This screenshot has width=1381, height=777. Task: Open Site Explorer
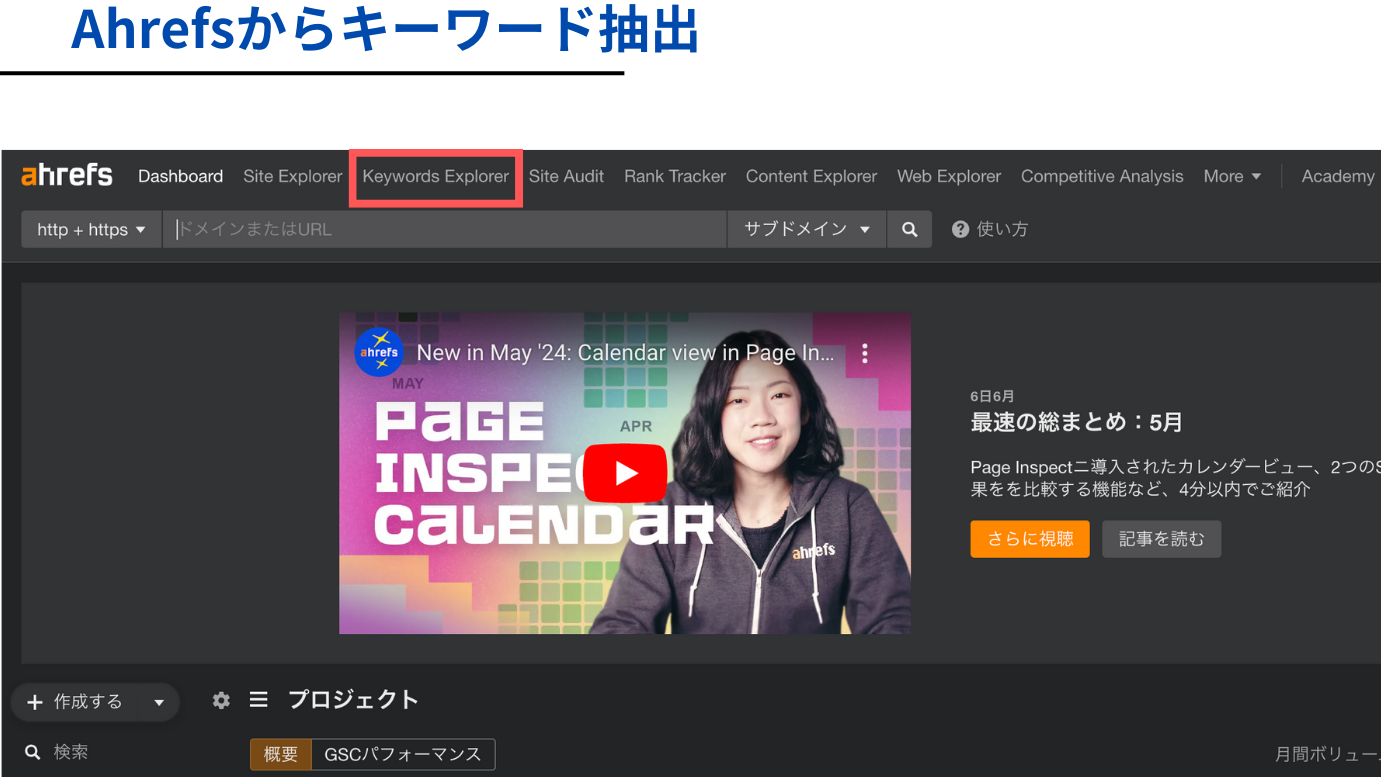click(292, 176)
